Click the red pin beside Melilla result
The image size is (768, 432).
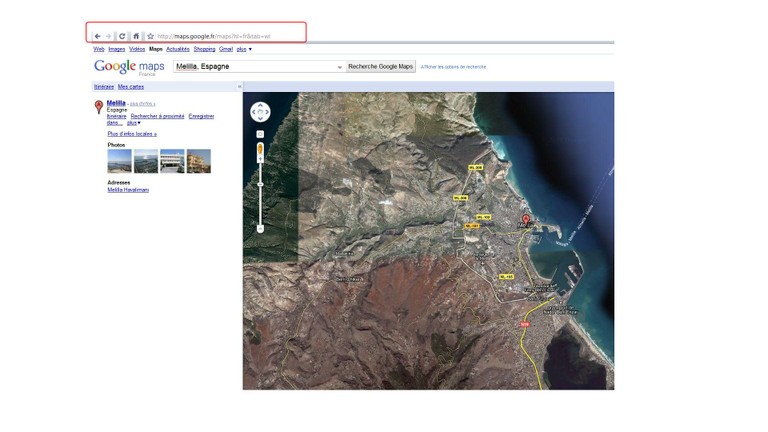[99, 106]
